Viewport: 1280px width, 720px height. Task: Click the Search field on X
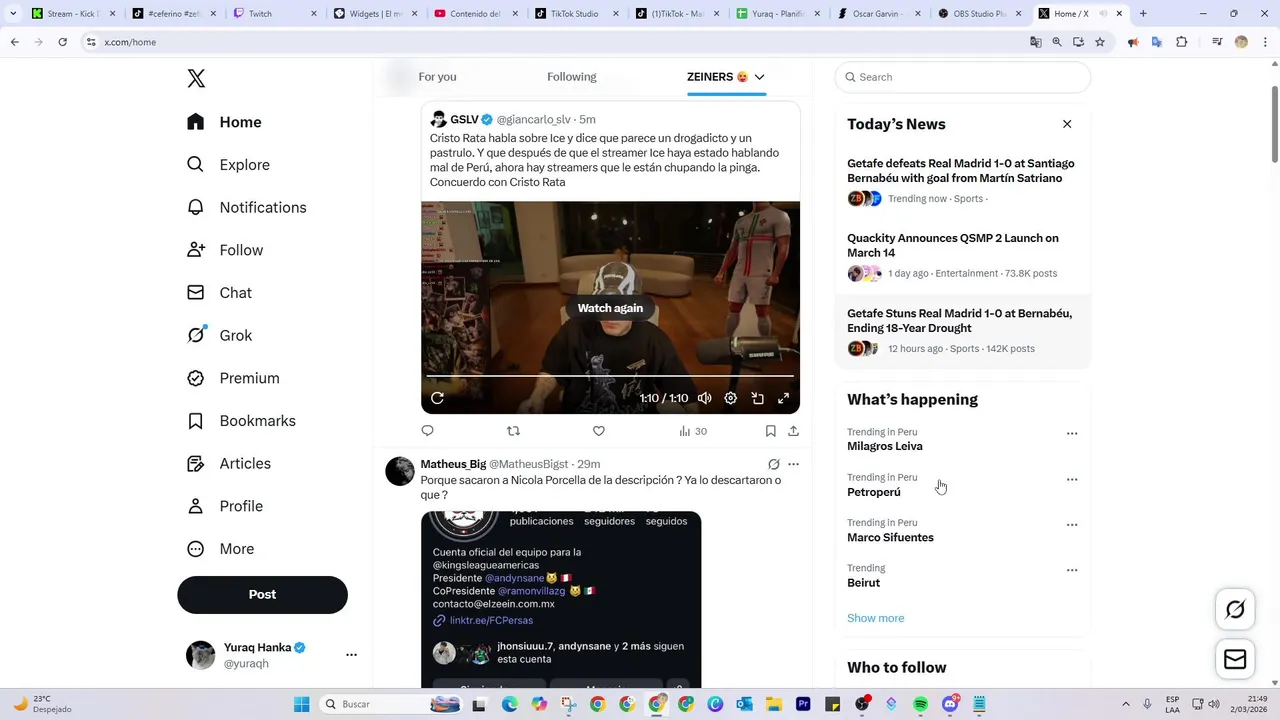[x=963, y=77]
